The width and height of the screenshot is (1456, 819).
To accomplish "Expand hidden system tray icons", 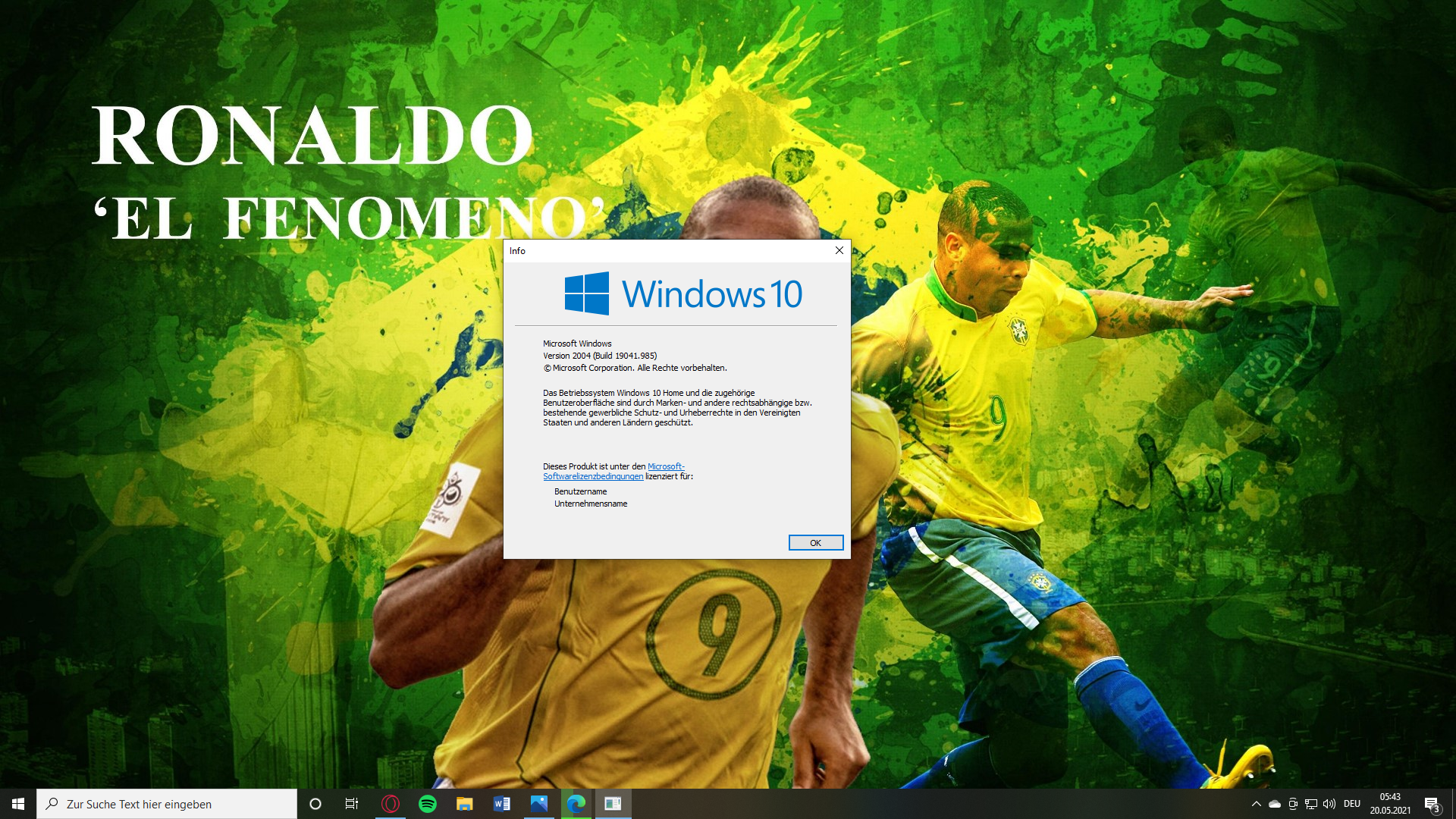I will coord(1256,804).
